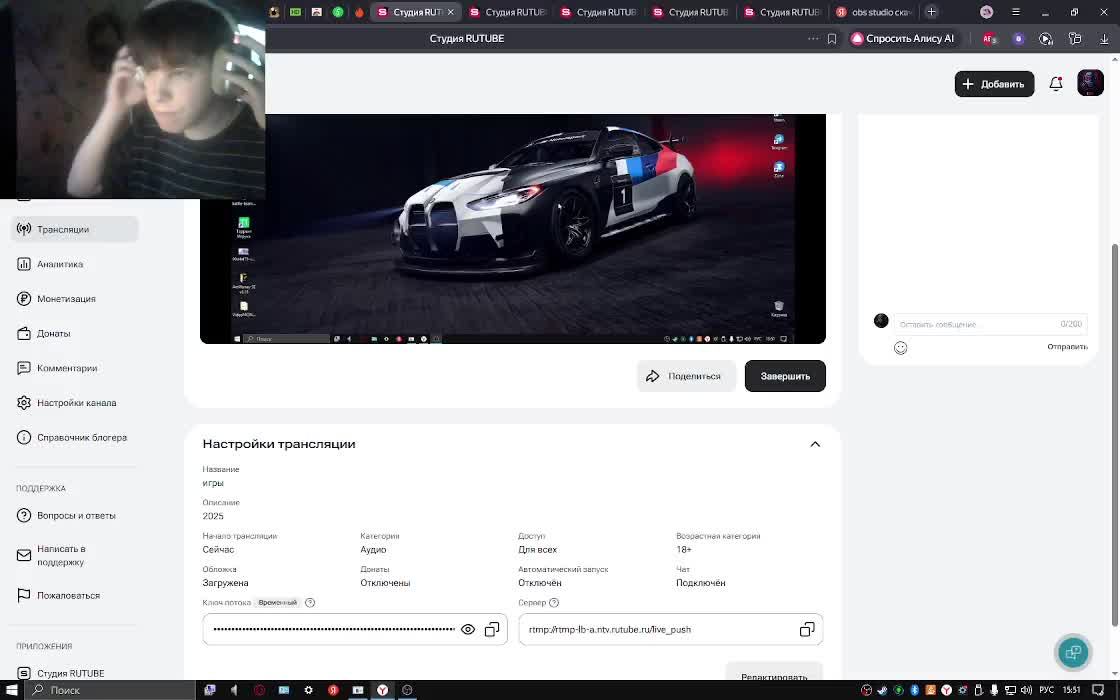The image size is (1120, 700).
Task: Click the hidden stream key field
Action: (355, 629)
